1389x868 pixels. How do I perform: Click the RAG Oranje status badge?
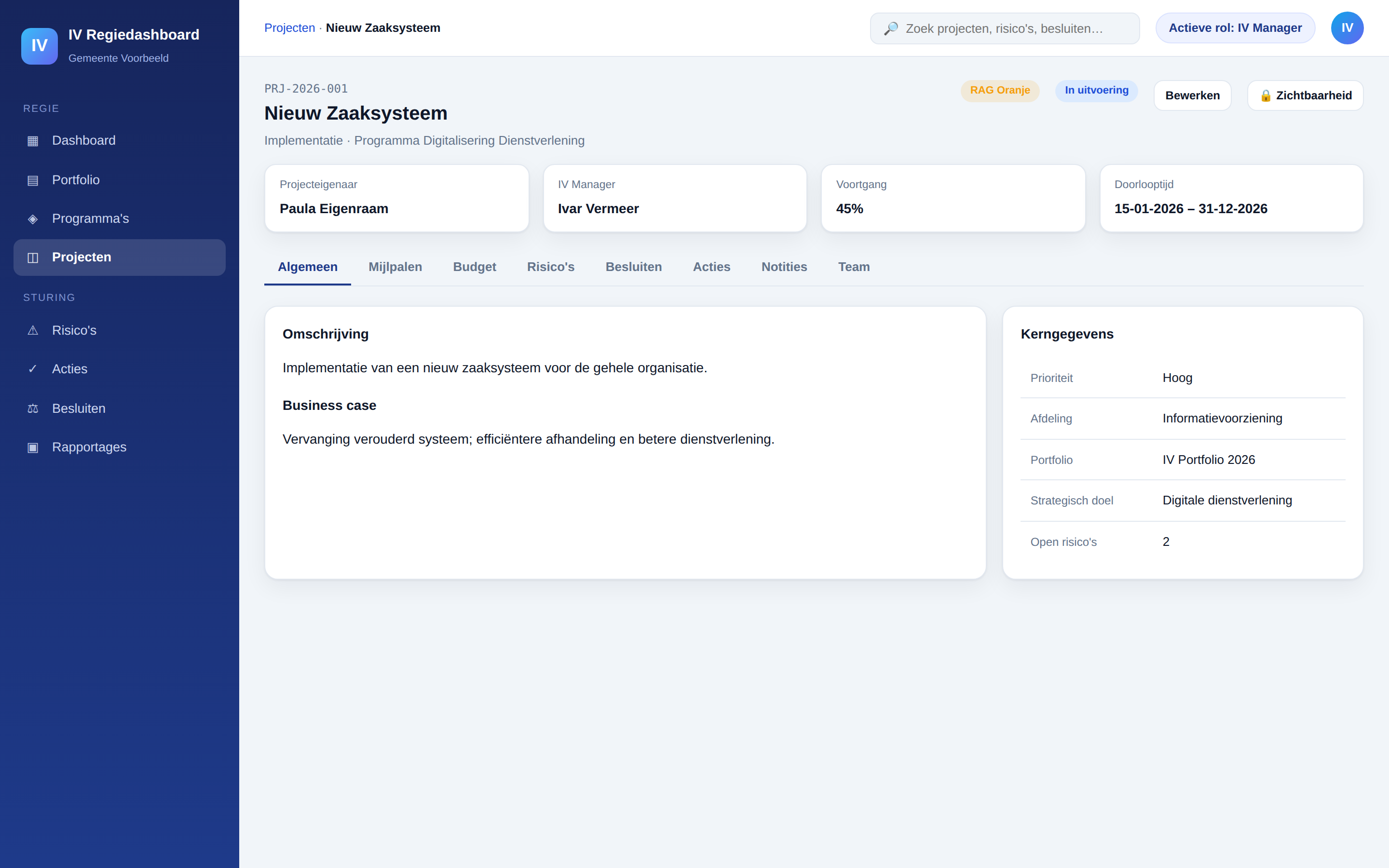(1000, 91)
